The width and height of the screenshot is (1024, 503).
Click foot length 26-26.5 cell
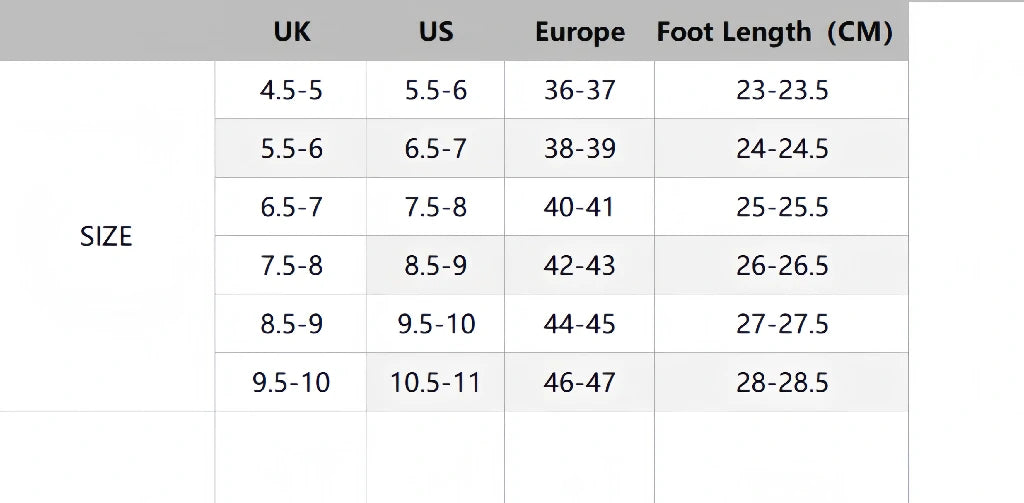(782, 266)
